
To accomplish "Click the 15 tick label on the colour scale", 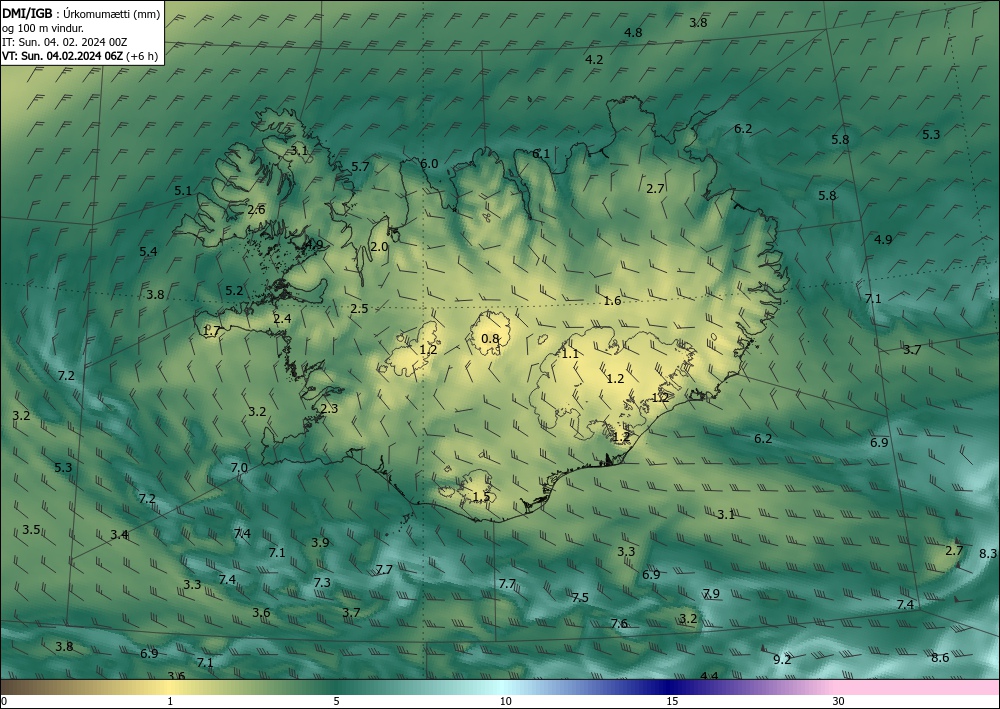I will tap(672, 701).
